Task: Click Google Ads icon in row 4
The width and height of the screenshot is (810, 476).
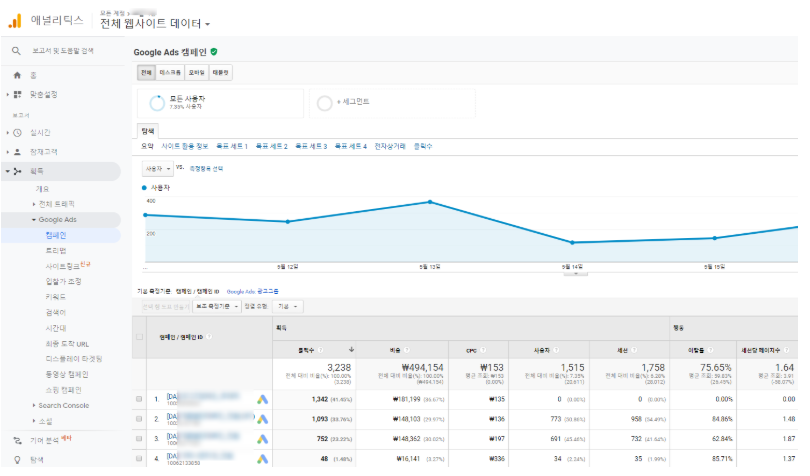Action: tap(262, 459)
